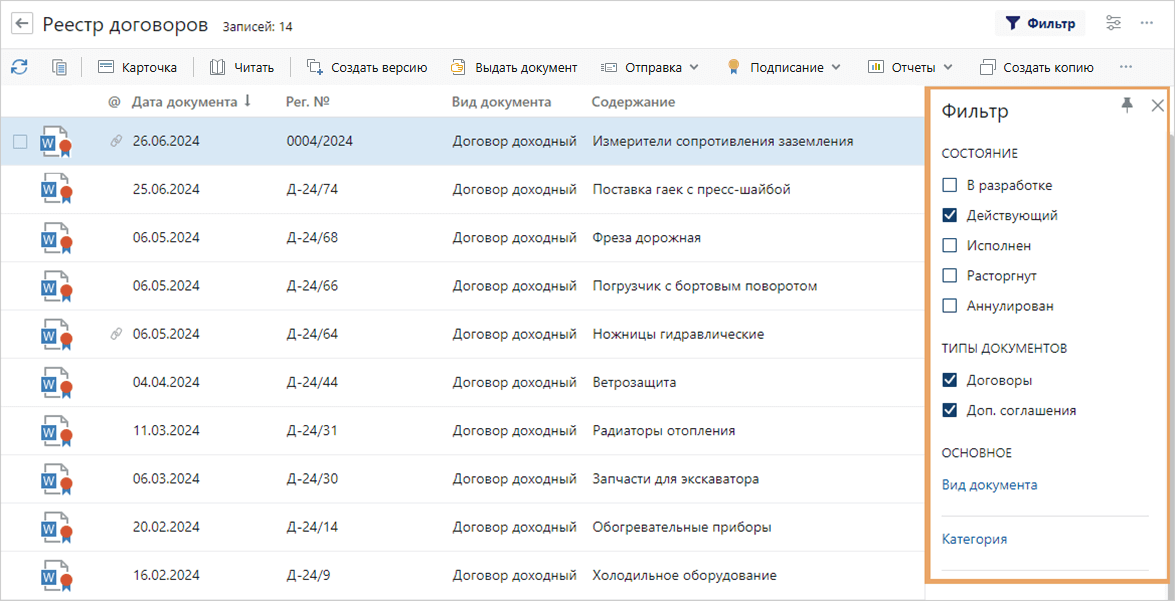Open the Вид документа filter link
1175x601 pixels.
[989, 485]
